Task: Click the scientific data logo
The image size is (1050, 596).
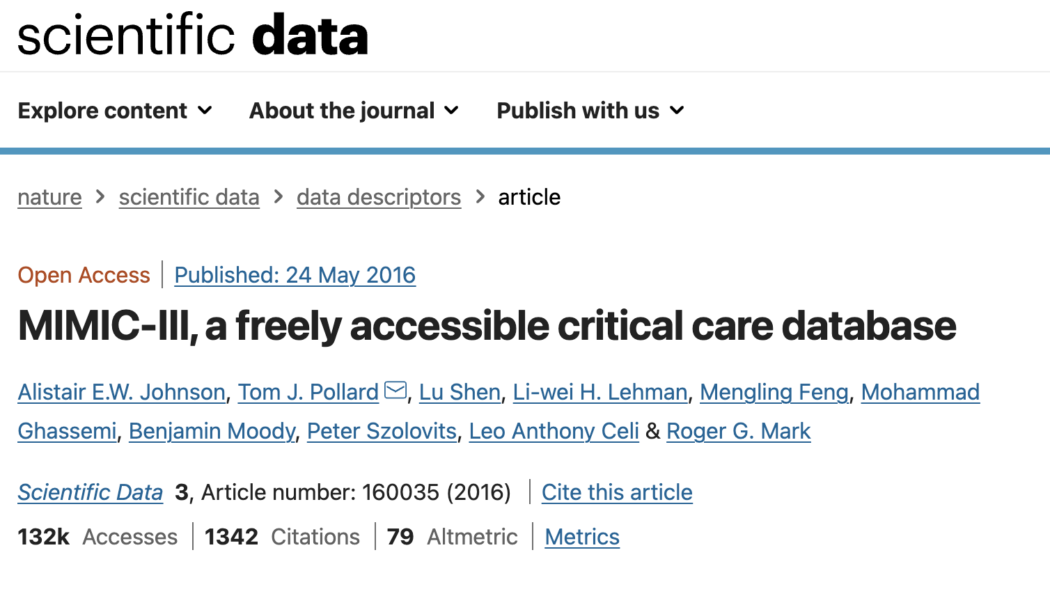Action: 192,36
